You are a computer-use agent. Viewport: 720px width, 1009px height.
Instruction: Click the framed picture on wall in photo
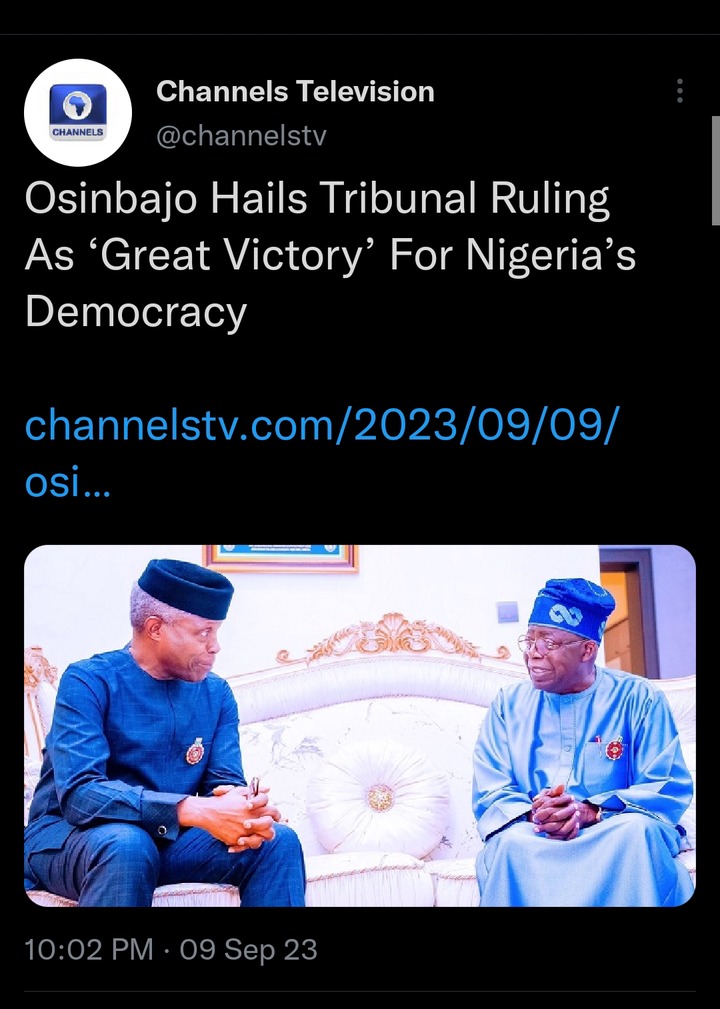(281, 558)
